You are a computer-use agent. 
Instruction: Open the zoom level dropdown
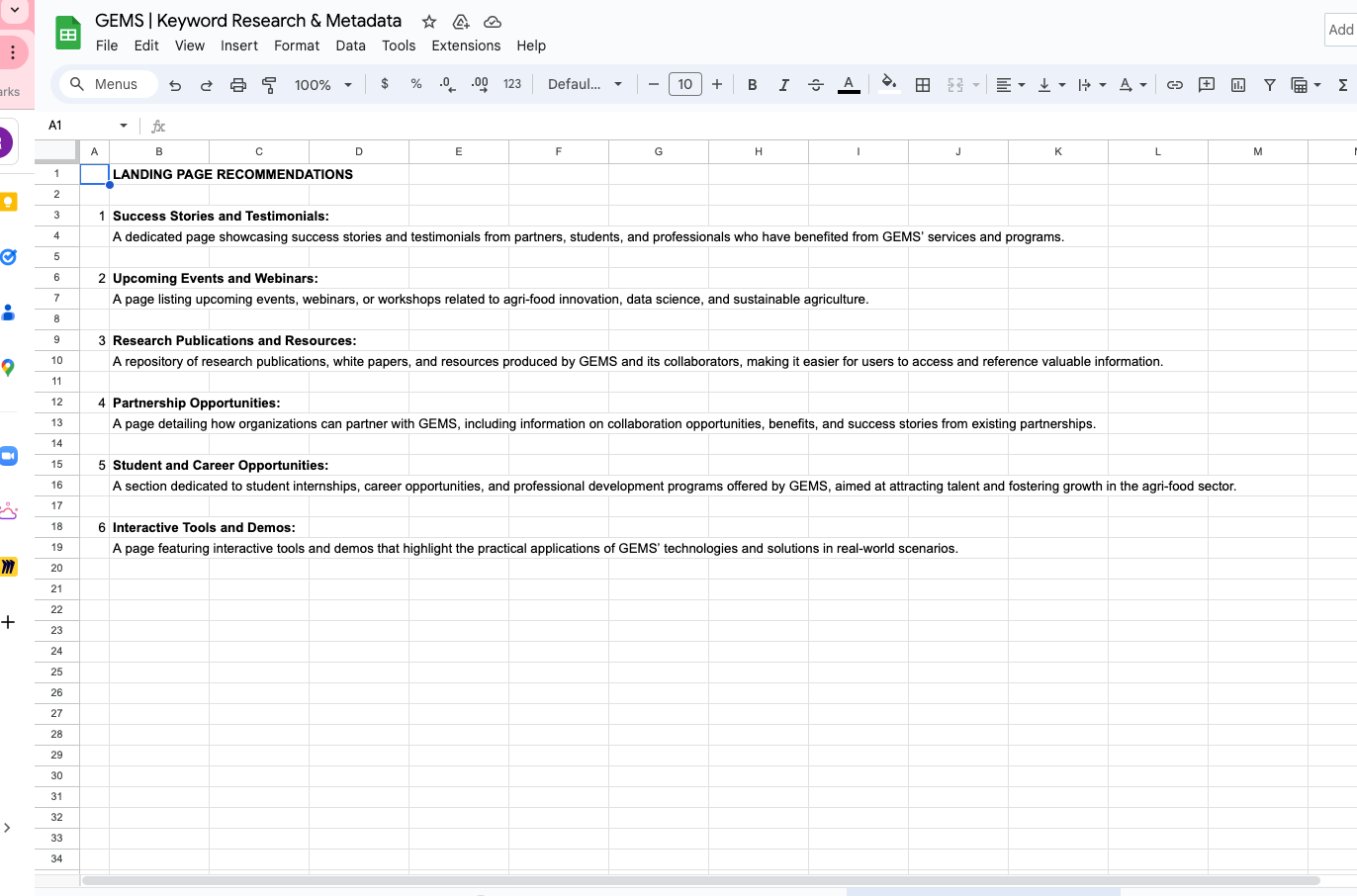point(323,85)
